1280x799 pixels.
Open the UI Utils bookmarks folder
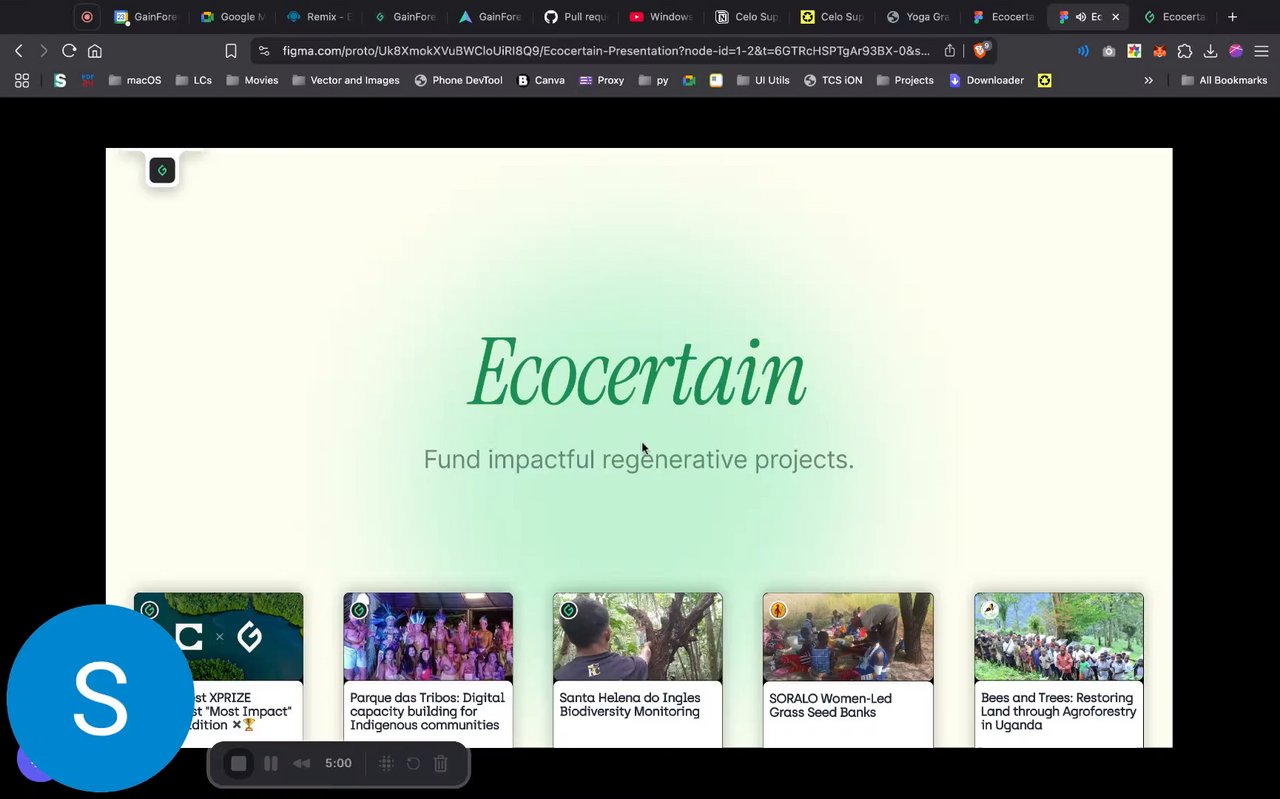(763, 80)
